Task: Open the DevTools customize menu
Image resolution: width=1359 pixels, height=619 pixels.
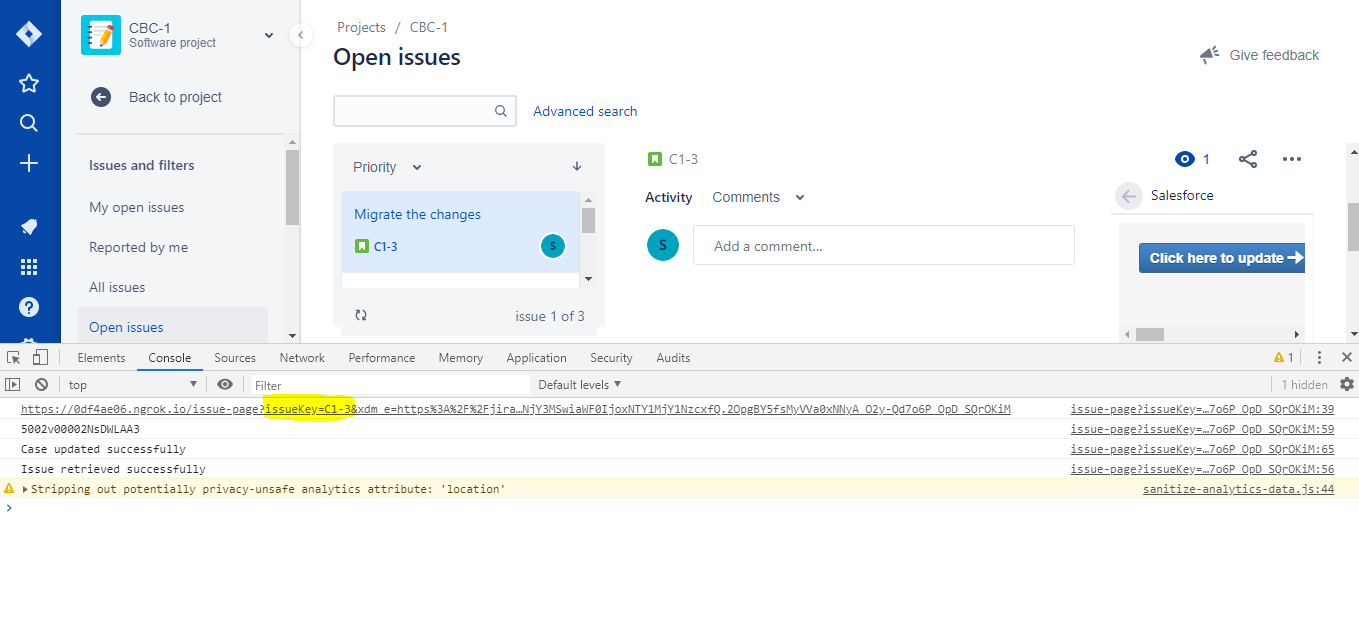Action: click(x=1319, y=357)
